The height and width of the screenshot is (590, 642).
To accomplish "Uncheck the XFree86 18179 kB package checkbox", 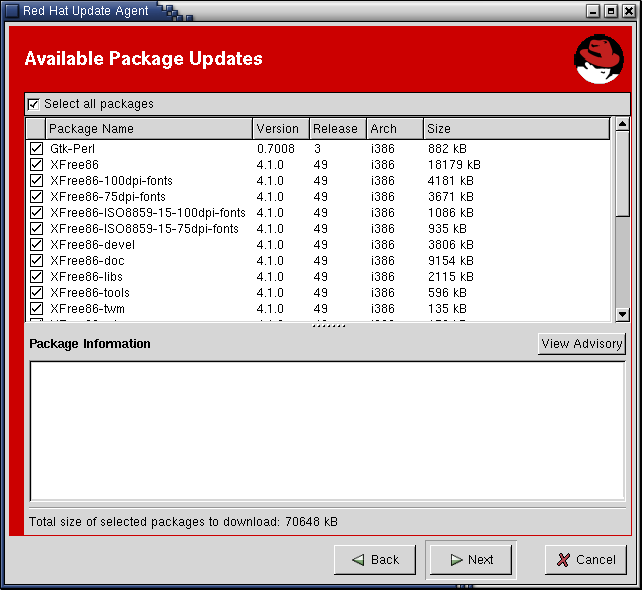I will [x=36, y=165].
